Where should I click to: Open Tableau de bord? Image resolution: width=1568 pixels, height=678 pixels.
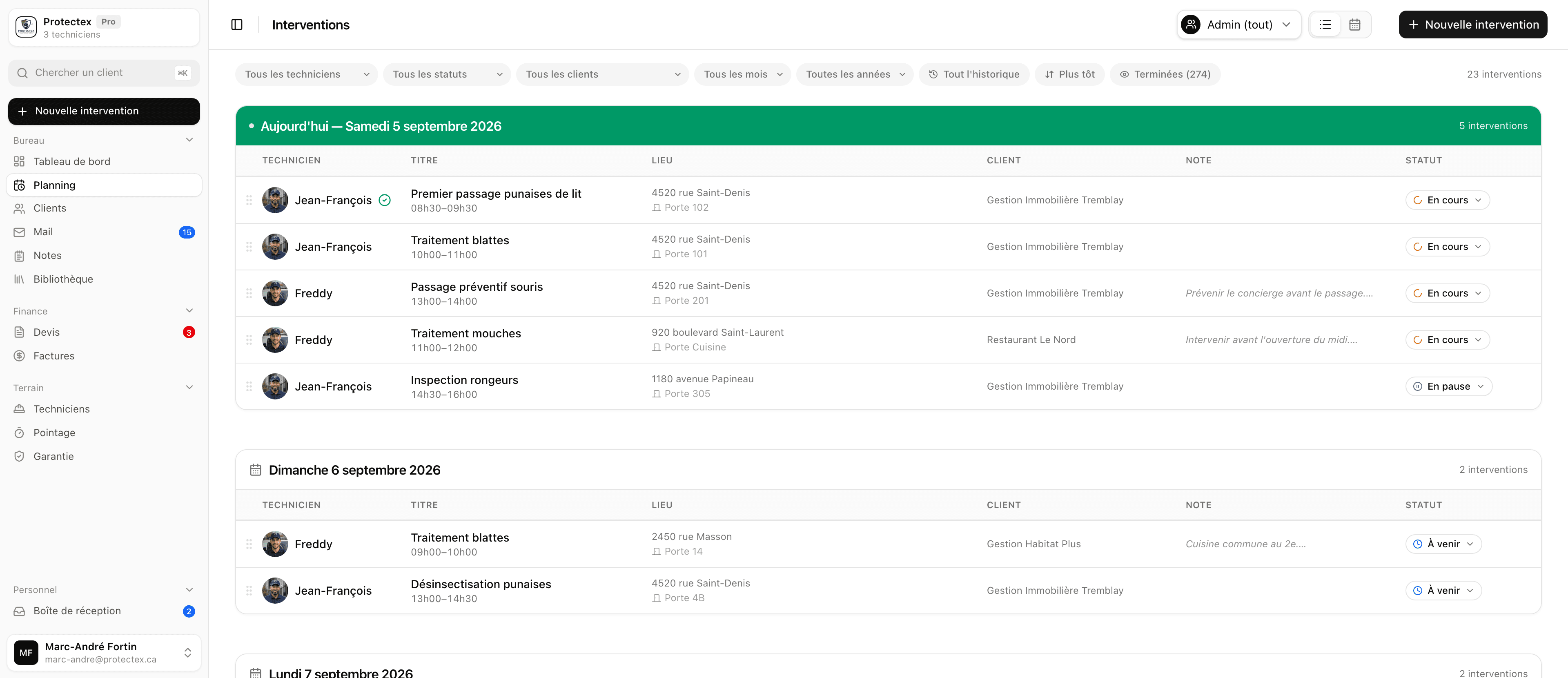point(103,161)
